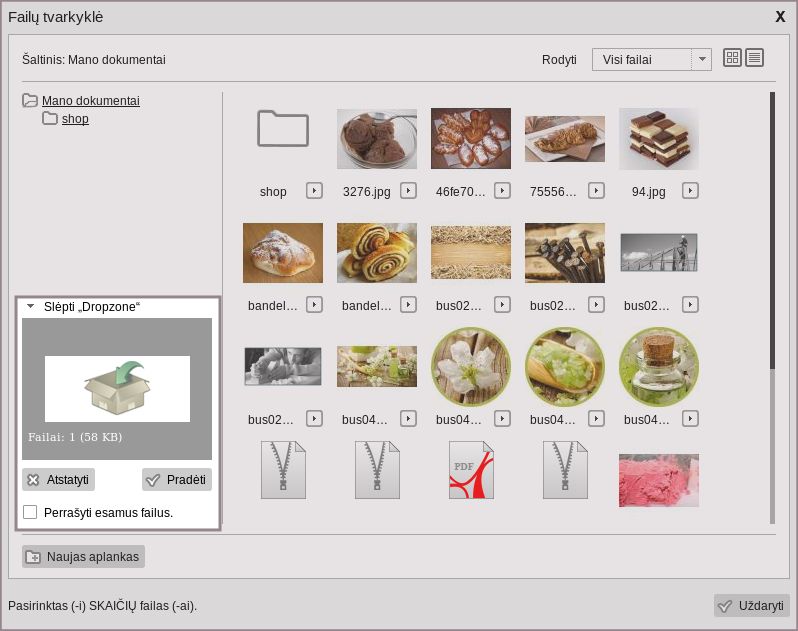The image size is (798, 631).
Task: Enable 'Perrašyti esamus failus' checkbox
Action: [x=30, y=512]
